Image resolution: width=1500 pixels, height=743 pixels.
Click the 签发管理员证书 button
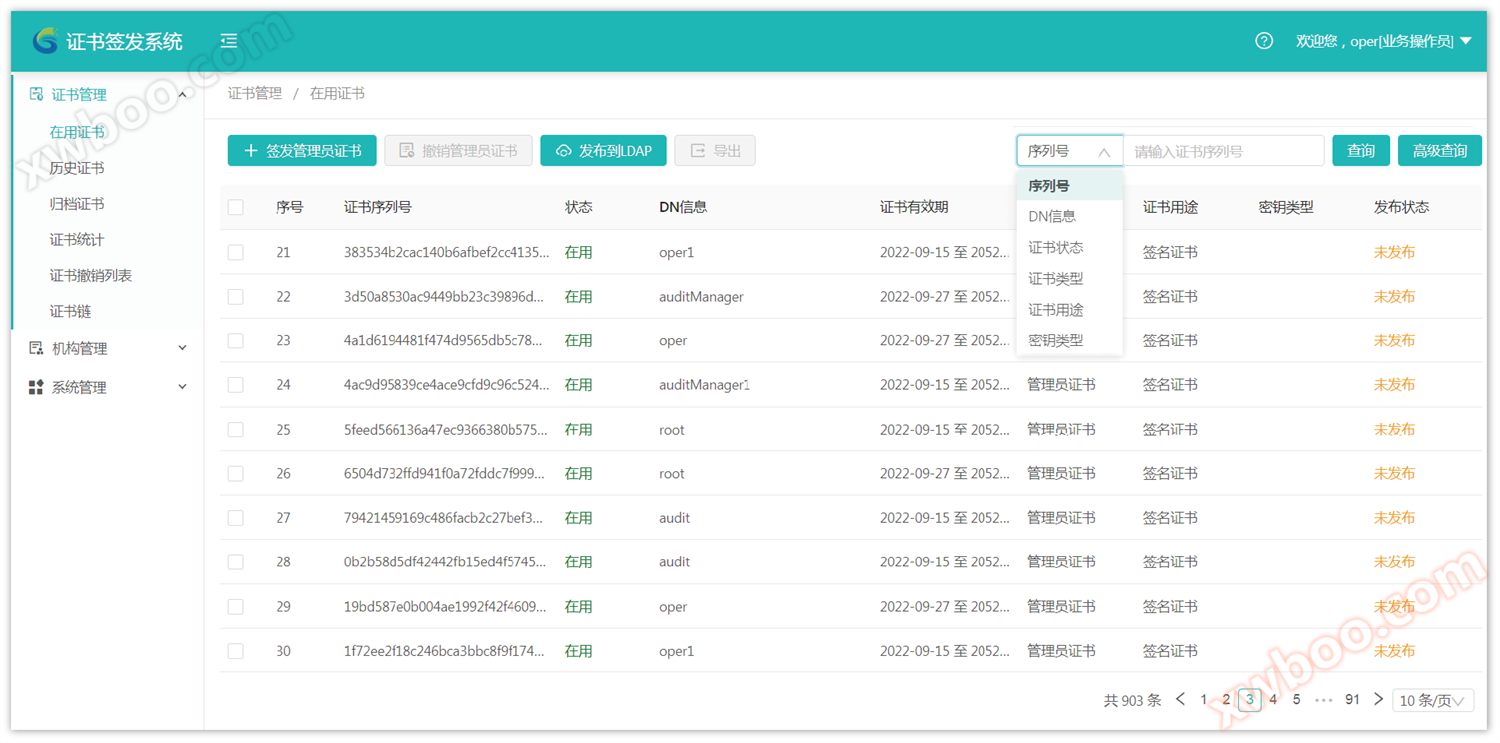click(302, 151)
